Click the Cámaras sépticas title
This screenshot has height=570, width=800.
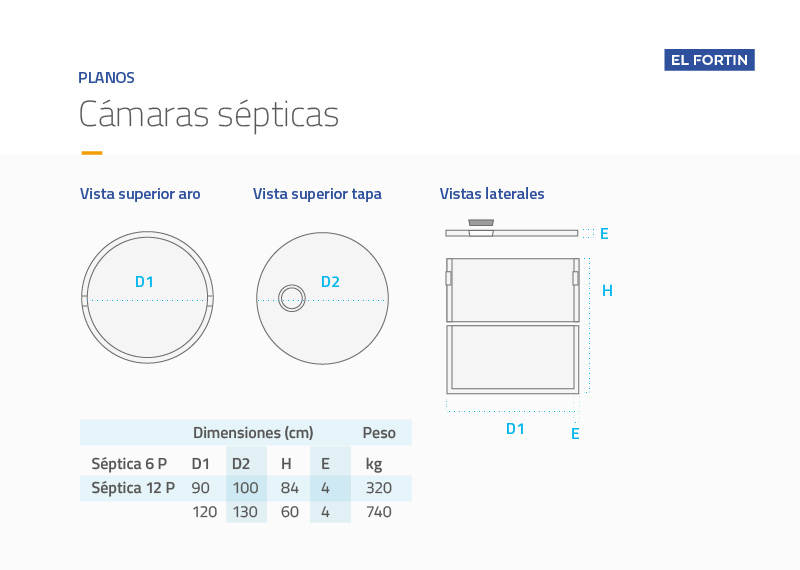coord(209,115)
